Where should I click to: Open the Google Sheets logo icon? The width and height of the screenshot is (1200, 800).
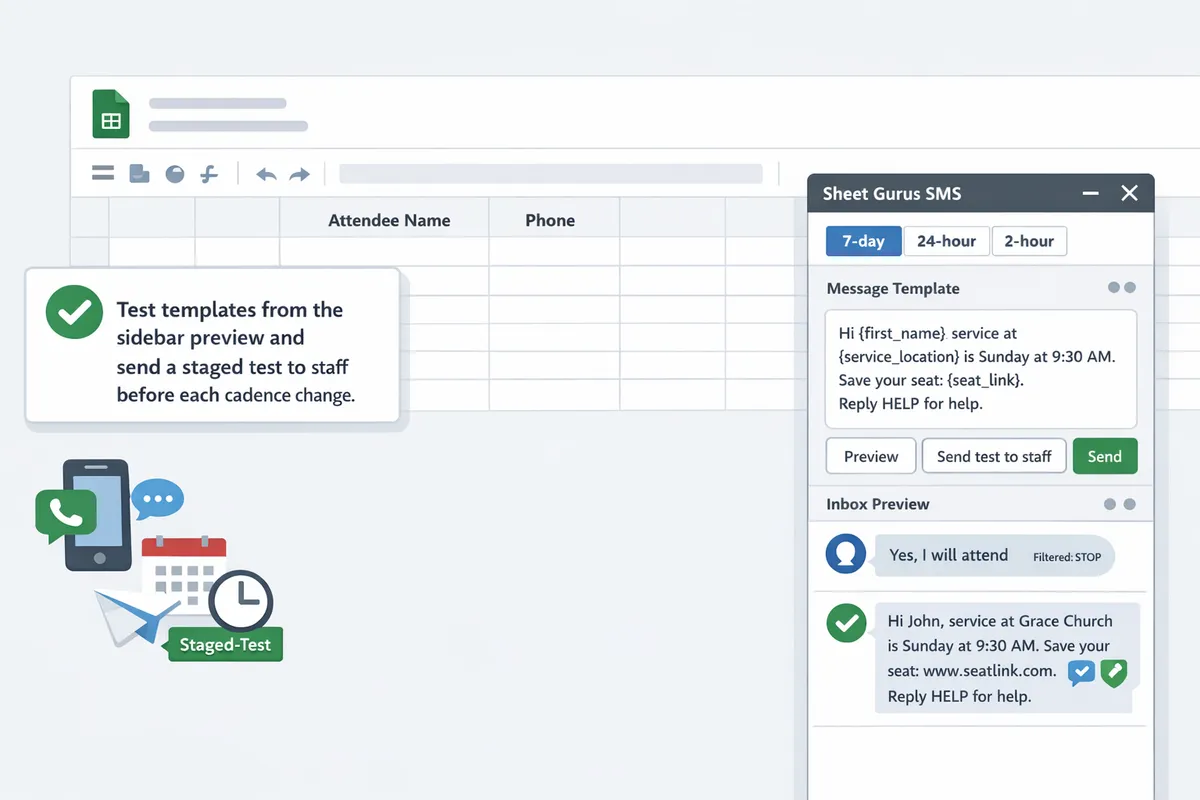click(111, 114)
